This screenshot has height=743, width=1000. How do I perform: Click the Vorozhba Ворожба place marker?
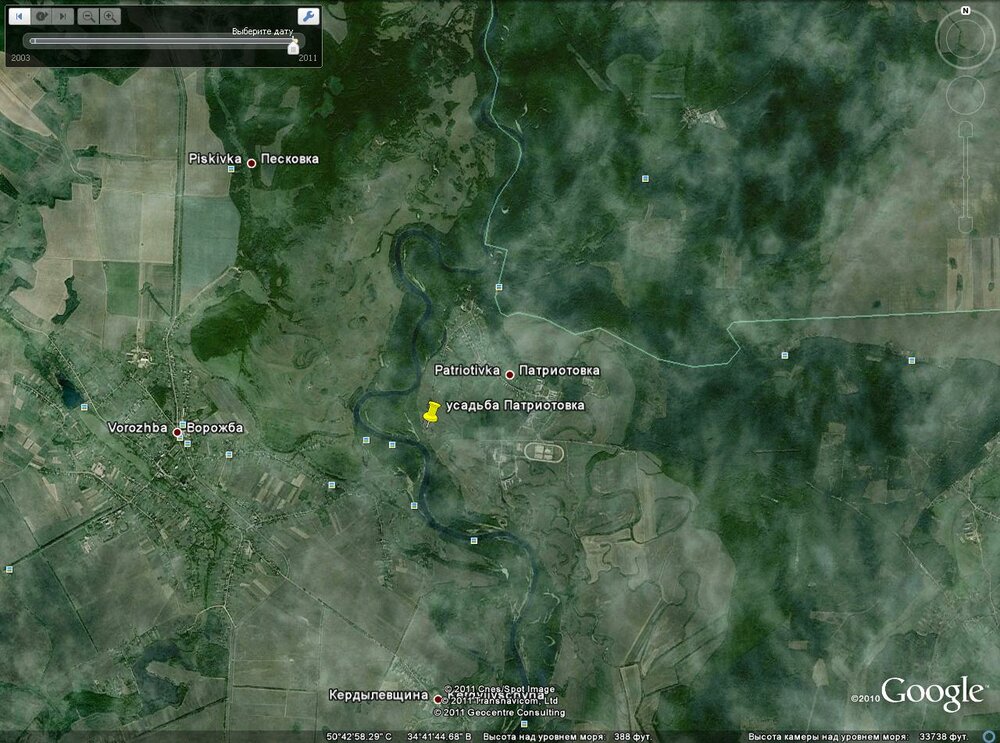pyautogui.click(x=177, y=432)
